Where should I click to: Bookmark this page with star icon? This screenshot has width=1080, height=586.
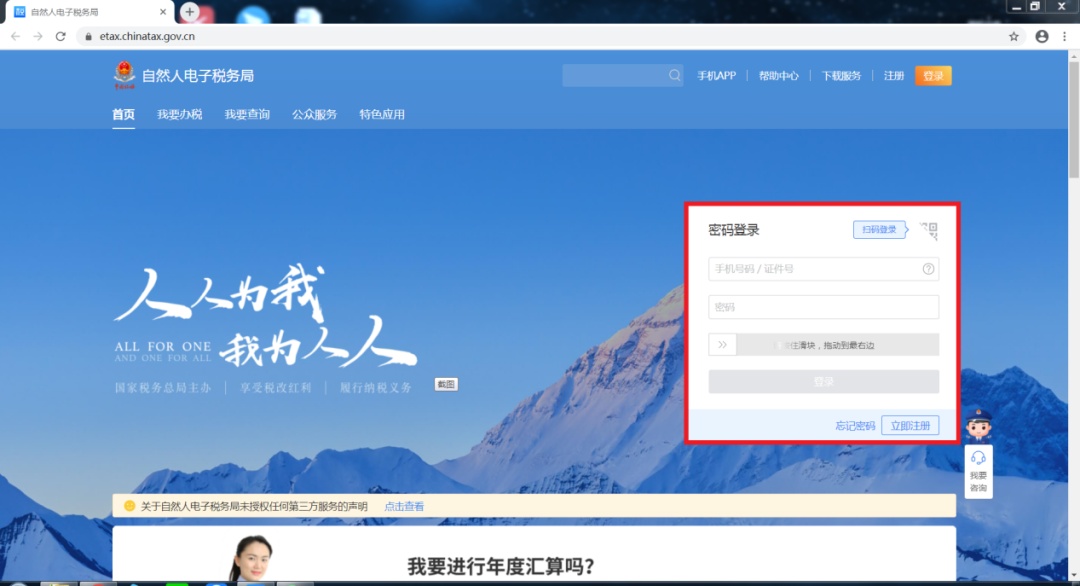(1013, 36)
